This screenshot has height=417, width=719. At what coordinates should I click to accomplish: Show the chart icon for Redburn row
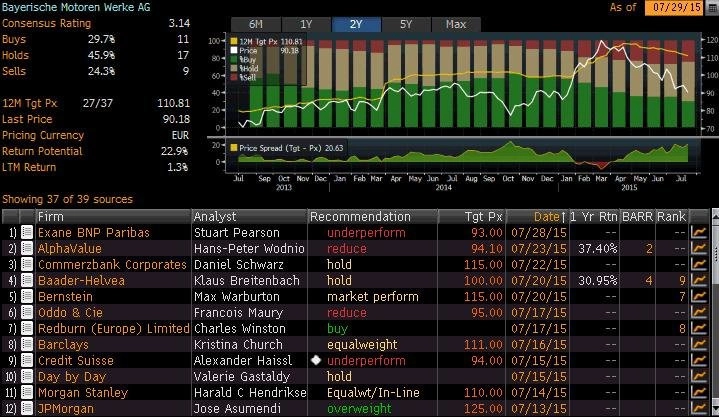(x=699, y=328)
